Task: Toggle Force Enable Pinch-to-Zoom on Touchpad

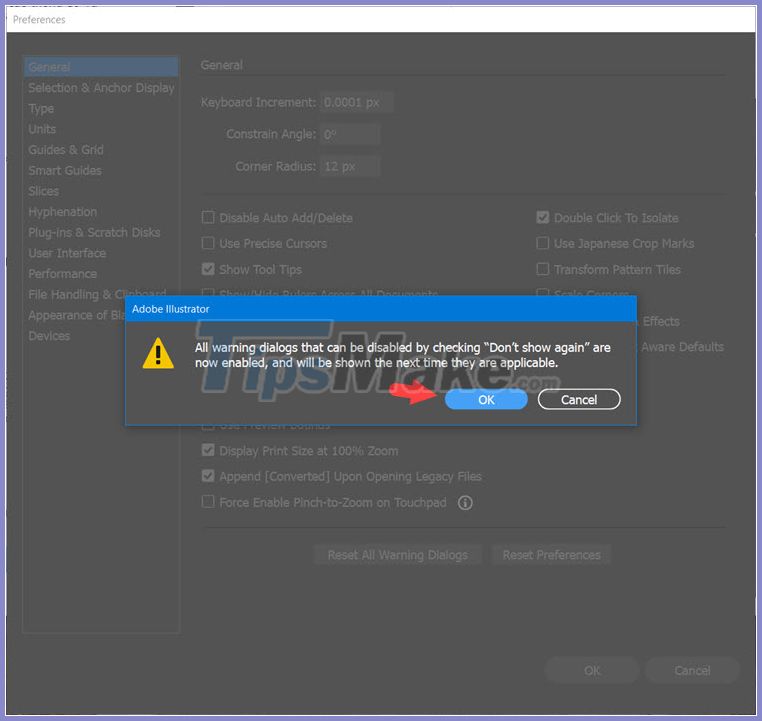Action: [208, 501]
